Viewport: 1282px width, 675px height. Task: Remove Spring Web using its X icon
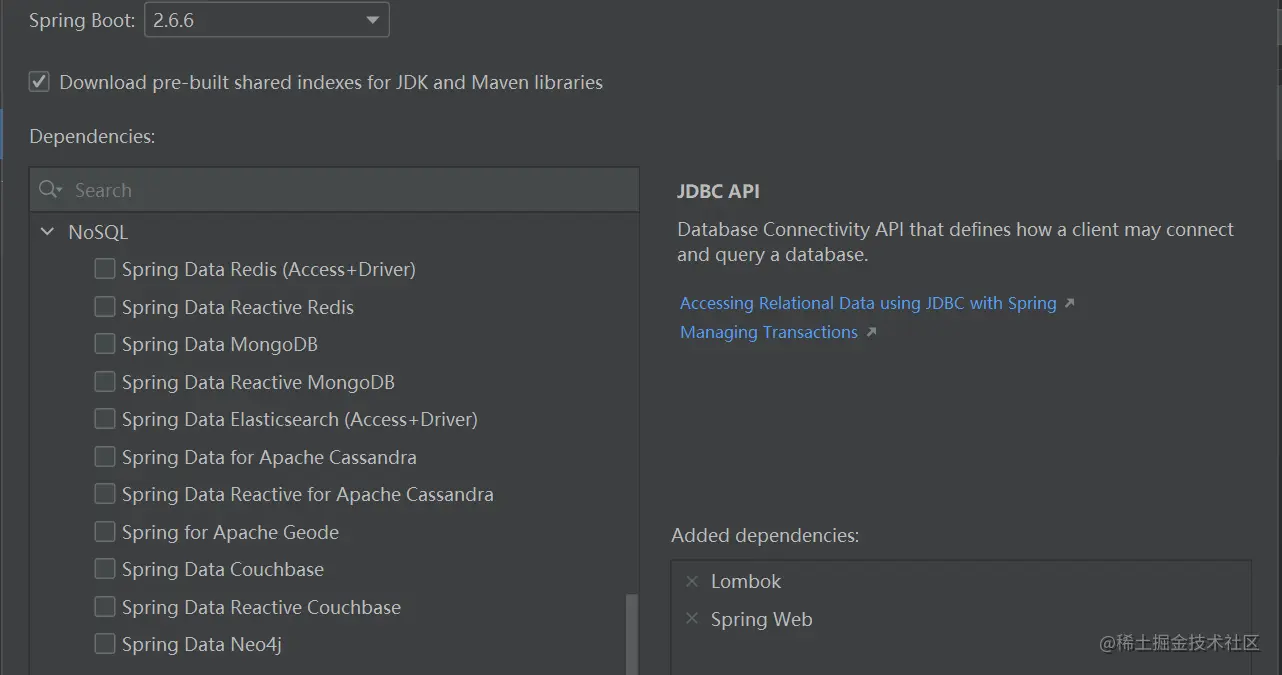pyautogui.click(x=692, y=619)
